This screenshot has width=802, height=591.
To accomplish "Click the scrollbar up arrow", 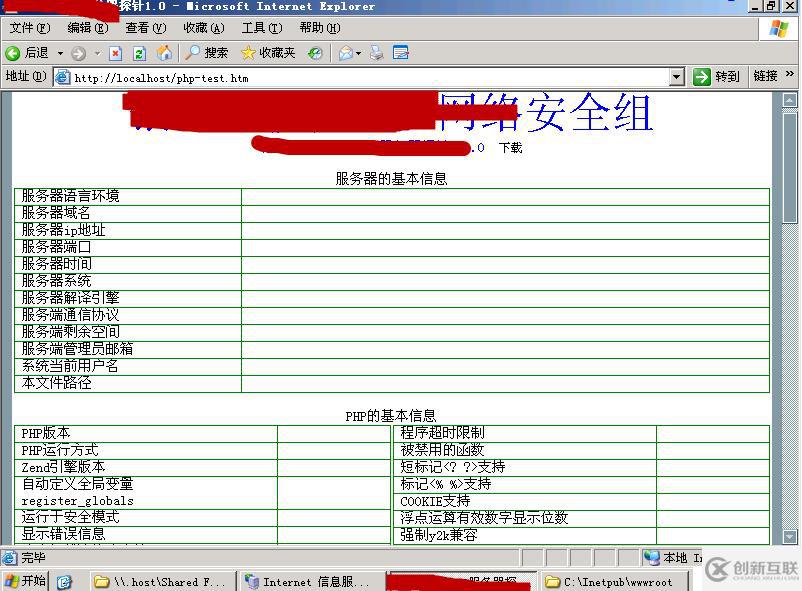I will click(790, 100).
